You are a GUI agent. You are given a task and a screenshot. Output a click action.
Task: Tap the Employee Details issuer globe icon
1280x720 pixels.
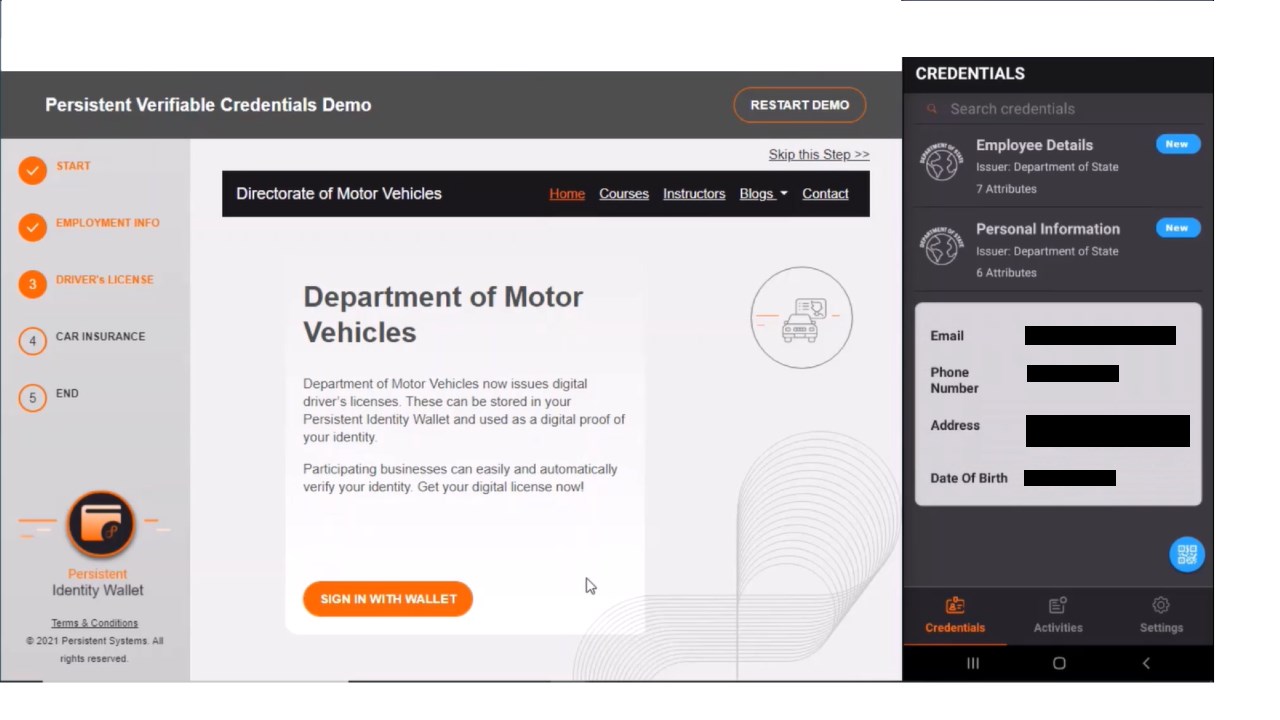[x=942, y=162]
